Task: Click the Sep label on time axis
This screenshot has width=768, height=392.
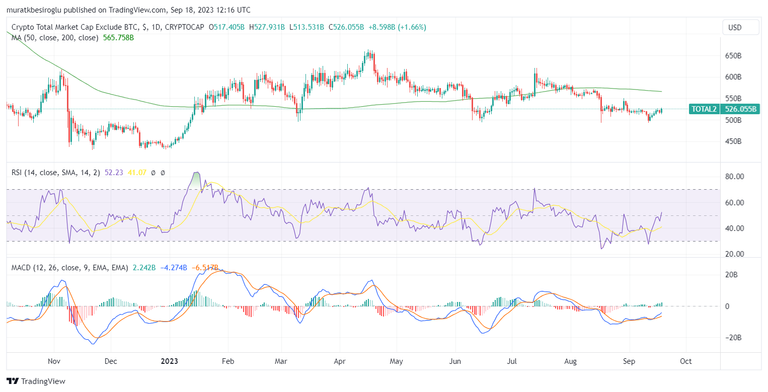Action: click(x=629, y=362)
